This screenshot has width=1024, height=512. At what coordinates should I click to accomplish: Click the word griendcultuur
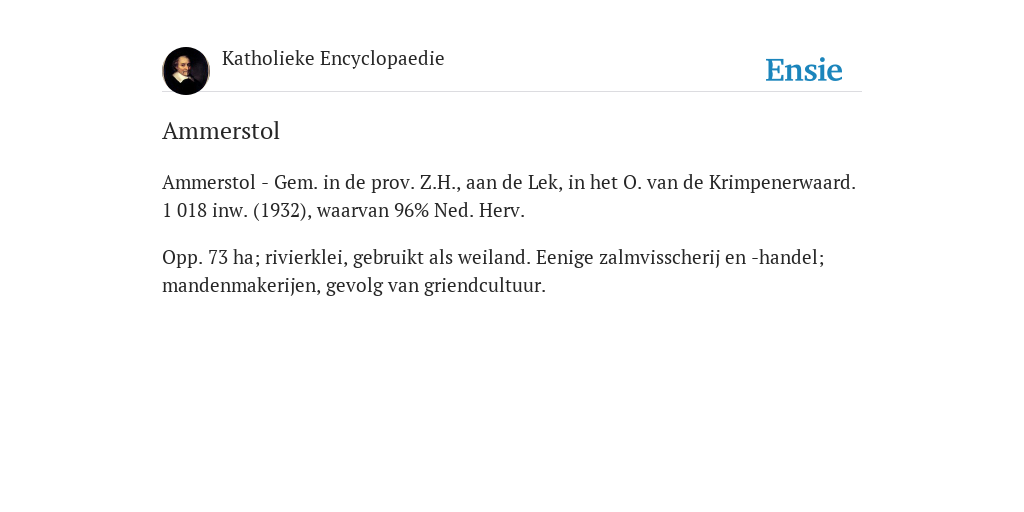pos(485,286)
